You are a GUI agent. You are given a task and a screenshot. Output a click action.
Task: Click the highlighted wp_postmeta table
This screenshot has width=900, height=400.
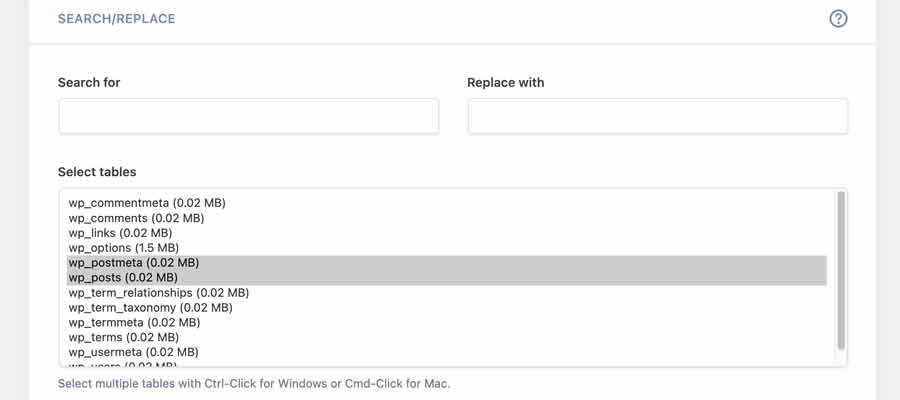click(134, 263)
